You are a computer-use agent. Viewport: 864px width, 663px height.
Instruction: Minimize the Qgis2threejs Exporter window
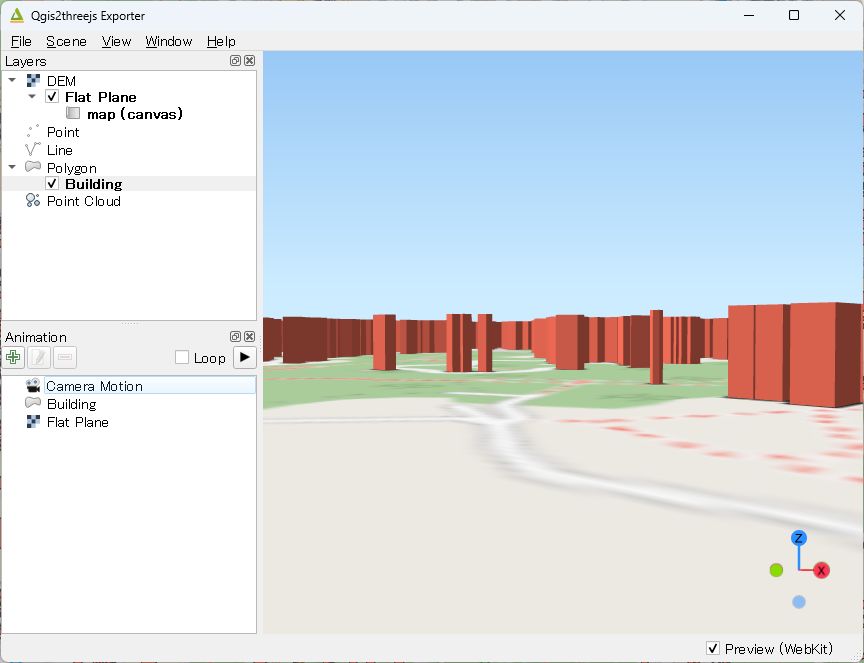pos(749,15)
